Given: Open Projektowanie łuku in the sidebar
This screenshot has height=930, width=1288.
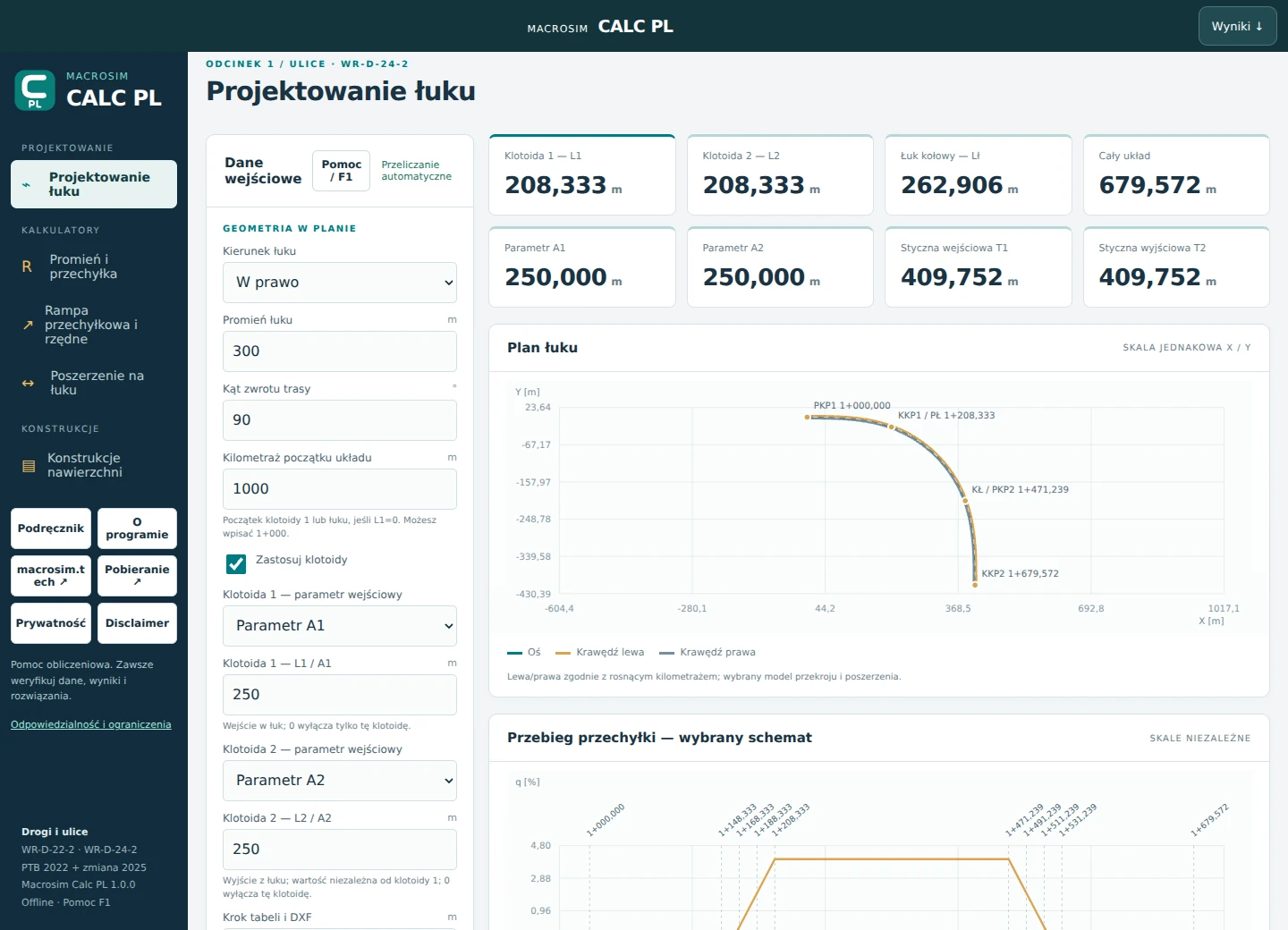Looking at the screenshot, I should [x=94, y=184].
